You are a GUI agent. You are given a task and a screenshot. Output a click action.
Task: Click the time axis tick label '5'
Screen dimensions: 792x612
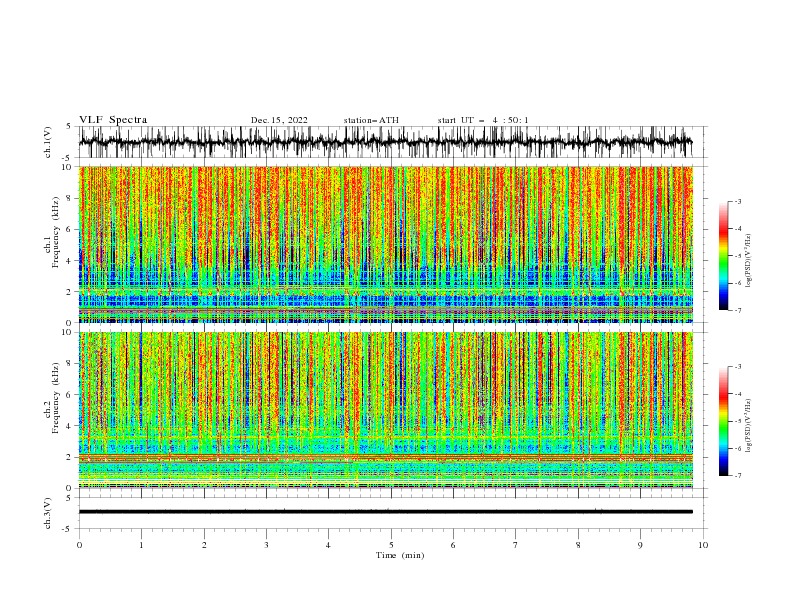click(391, 545)
